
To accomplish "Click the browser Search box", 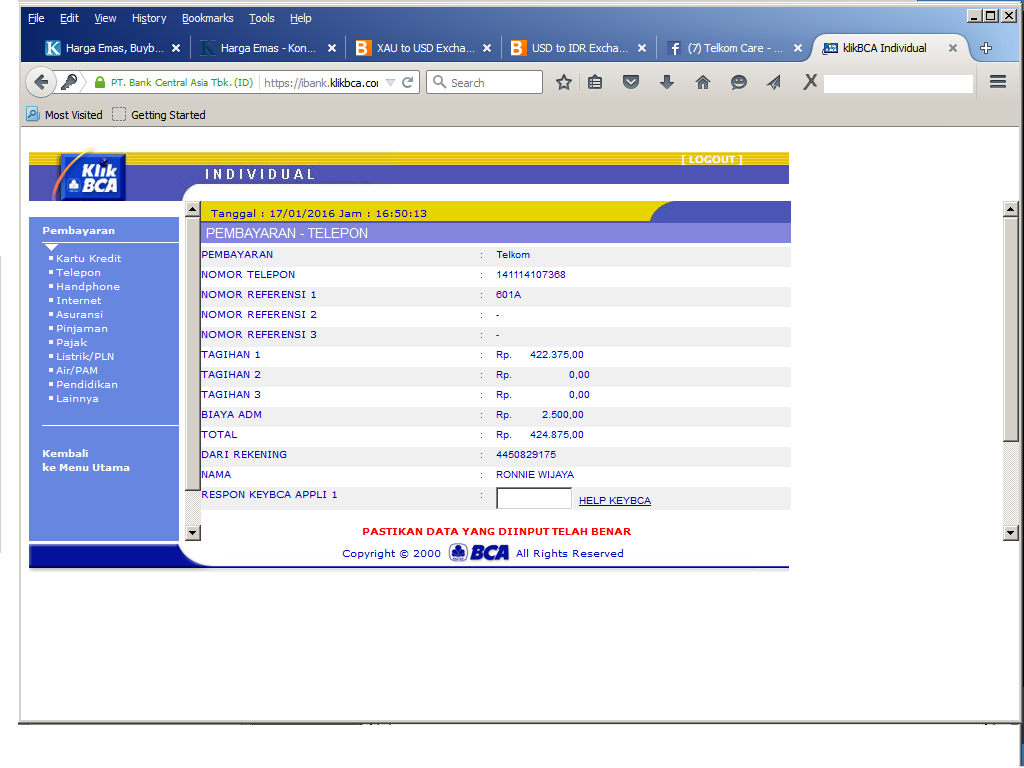I will [x=485, y=82].
